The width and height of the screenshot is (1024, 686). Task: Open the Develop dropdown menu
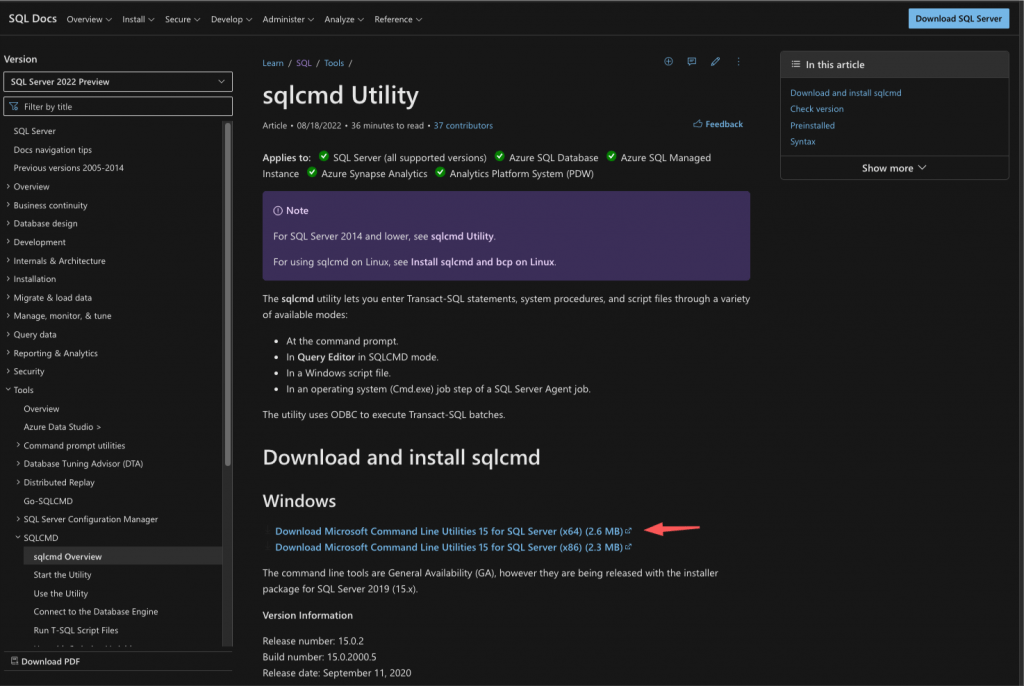tap(231, 20)
